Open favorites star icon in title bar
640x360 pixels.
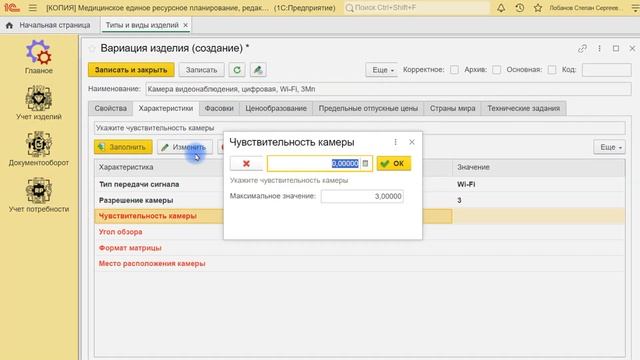pos(538,8)
